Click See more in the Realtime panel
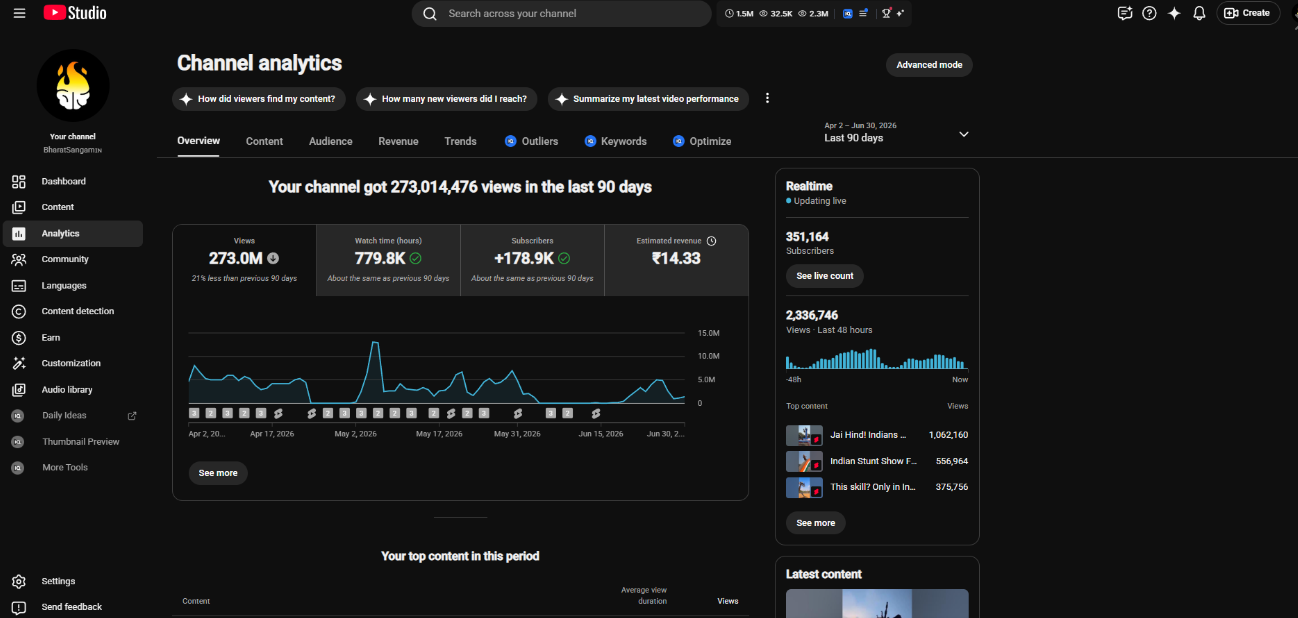 (816, 523)
